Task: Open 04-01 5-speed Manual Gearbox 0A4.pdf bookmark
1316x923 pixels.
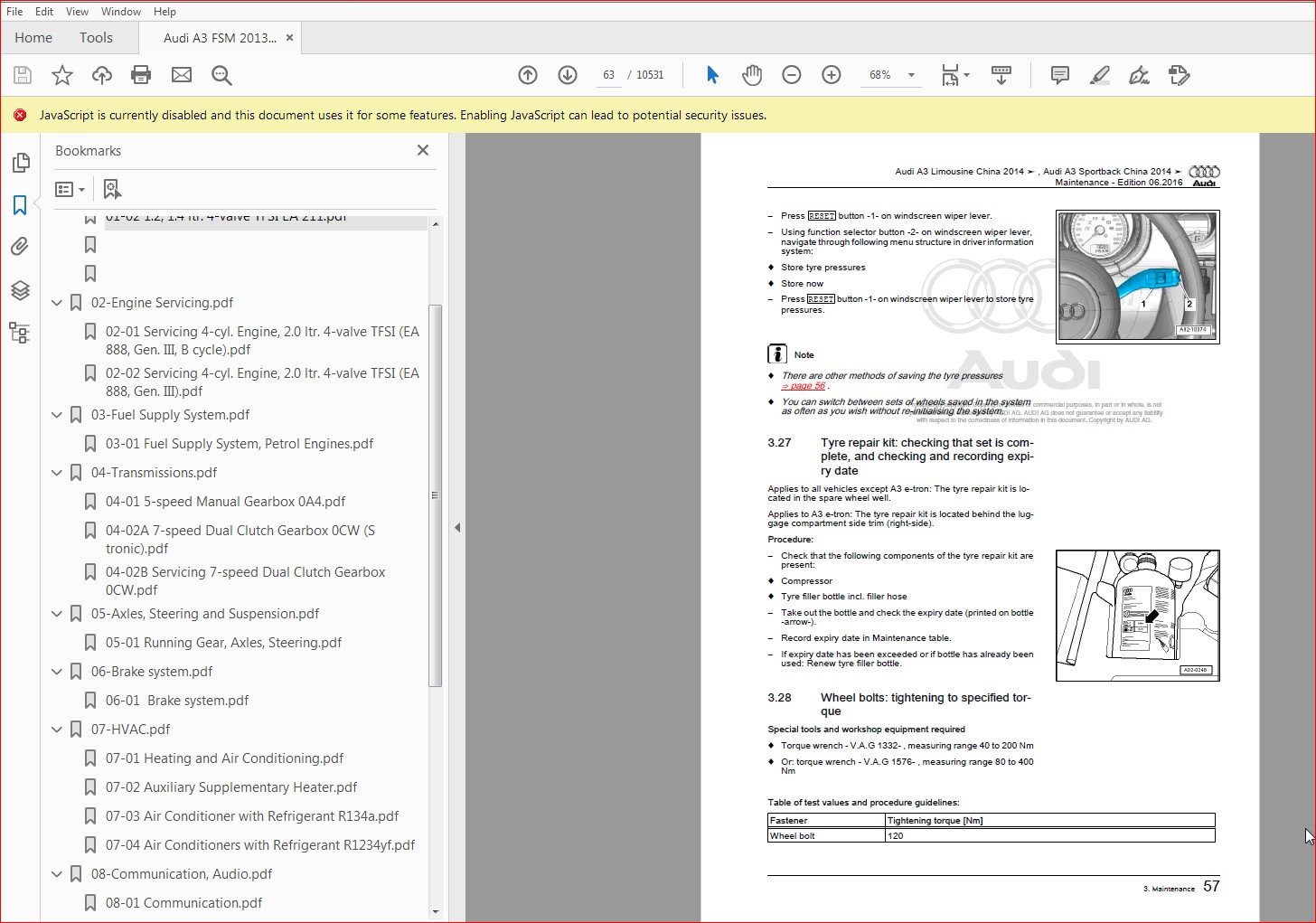Action: click(225, 502)
